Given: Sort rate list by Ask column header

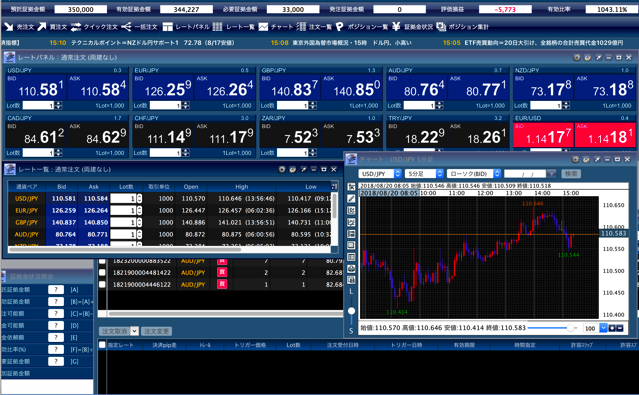Looking at the screenshot, I should pyautogui.click(x=94, y=187).
